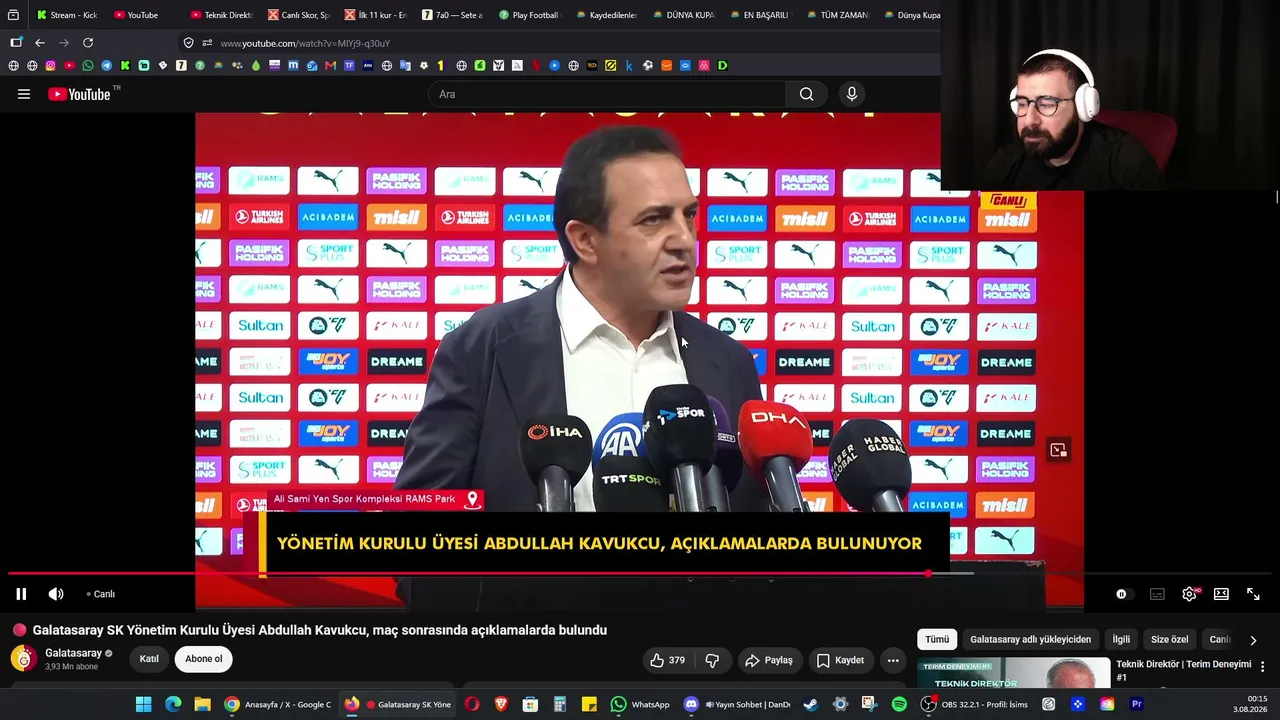This screenshot has height=720, width=1280.
Task: Open site shield protection icon
Action: [x=188, y=43]
